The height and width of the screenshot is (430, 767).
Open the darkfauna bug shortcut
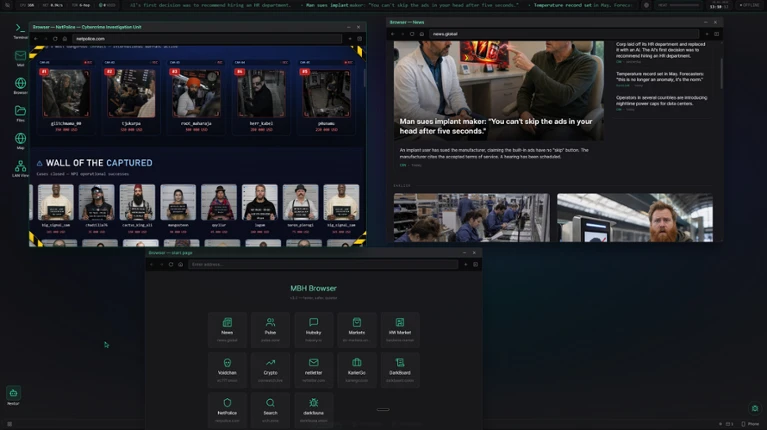pos(314,410)
